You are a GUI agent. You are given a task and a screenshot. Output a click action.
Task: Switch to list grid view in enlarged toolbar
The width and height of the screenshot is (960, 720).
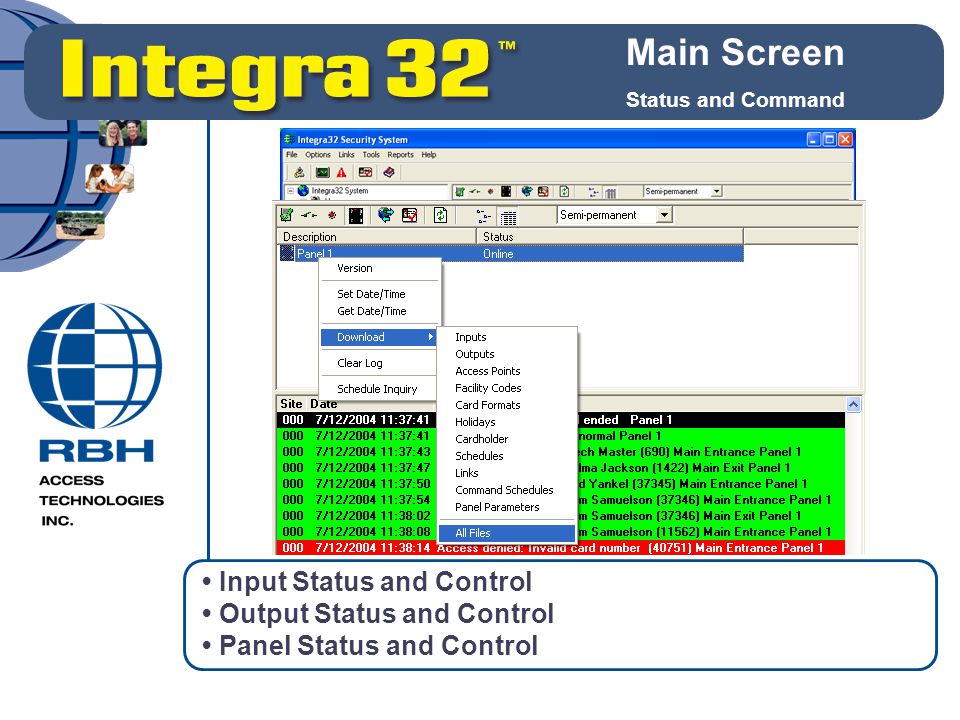508,217
